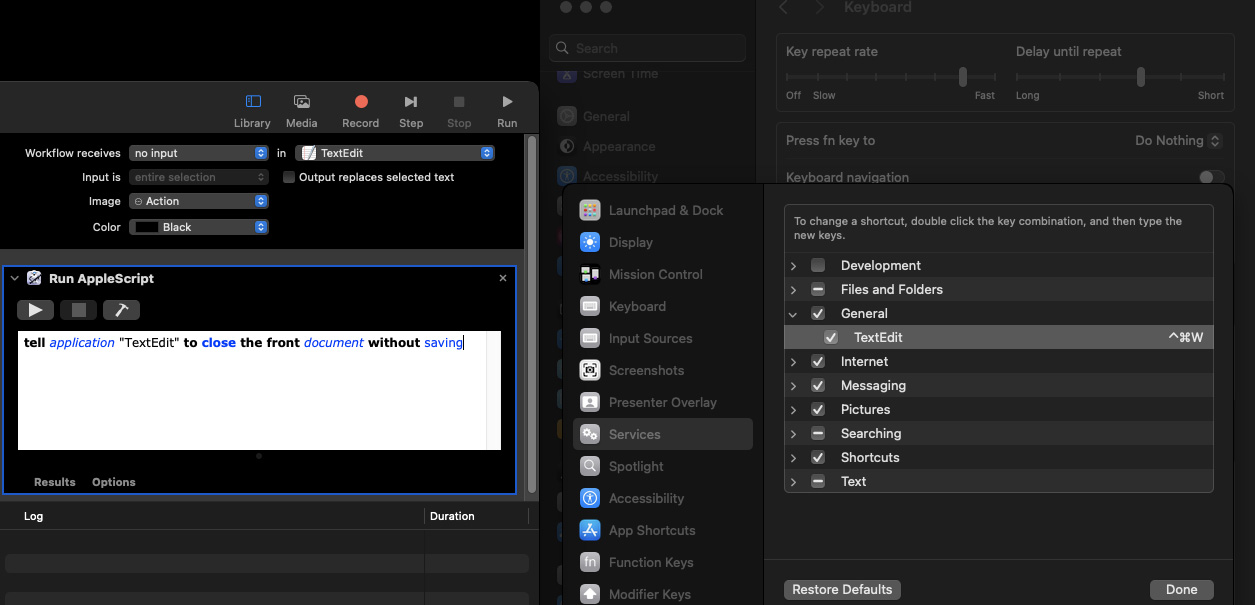Toggle the Searching services checkbox
Screen dimensions: 1255x605
pyautogui.click(x=818, y=433)
